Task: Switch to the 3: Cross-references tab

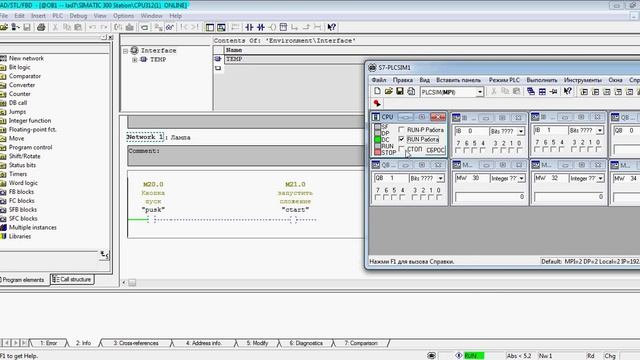Action: [136, 343]
